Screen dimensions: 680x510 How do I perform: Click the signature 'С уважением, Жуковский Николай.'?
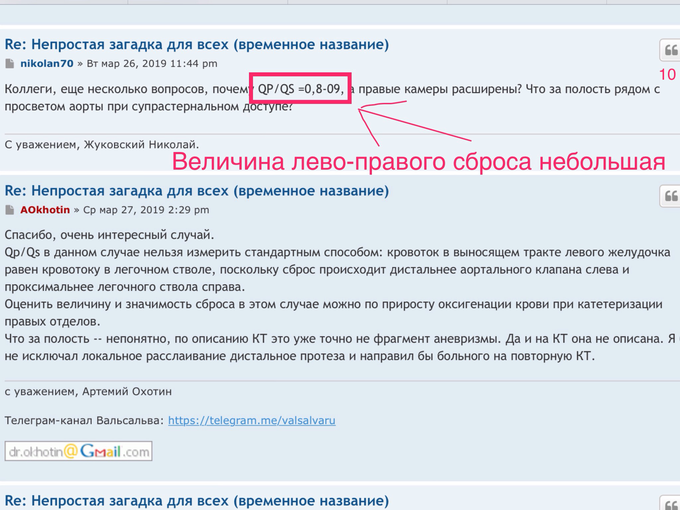(x=102, y=144)
